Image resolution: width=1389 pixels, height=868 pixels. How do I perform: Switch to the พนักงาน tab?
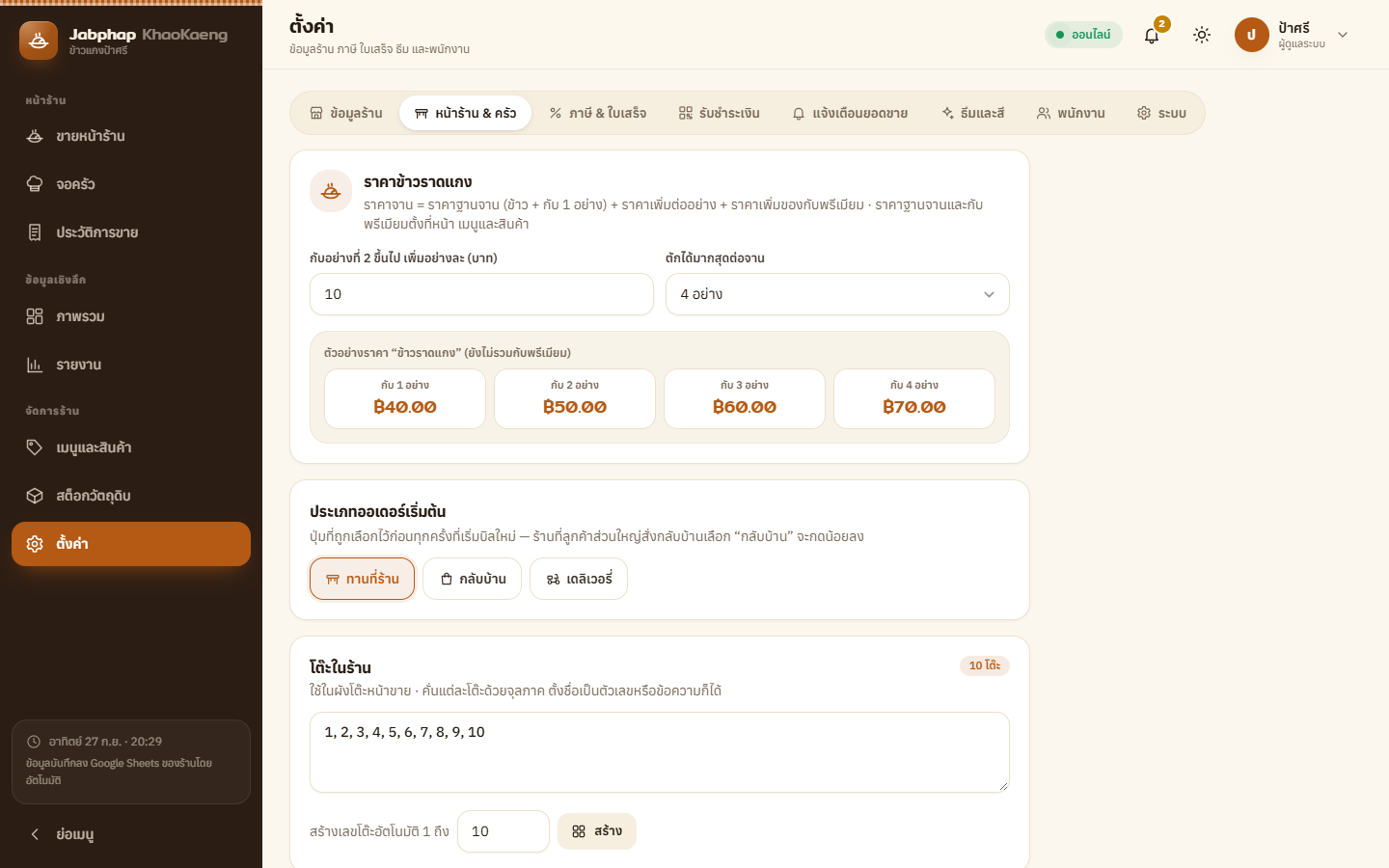click(1071, 113)
